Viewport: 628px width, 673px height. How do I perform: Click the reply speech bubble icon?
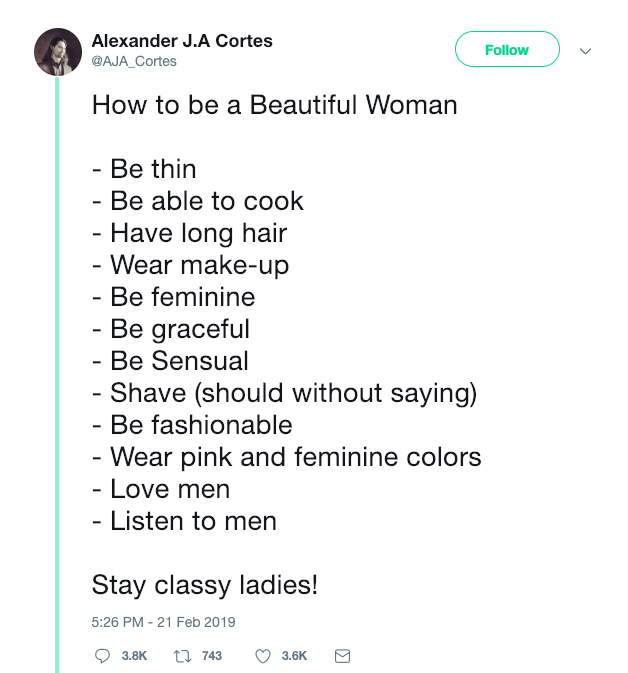click(x=101, y=656)
